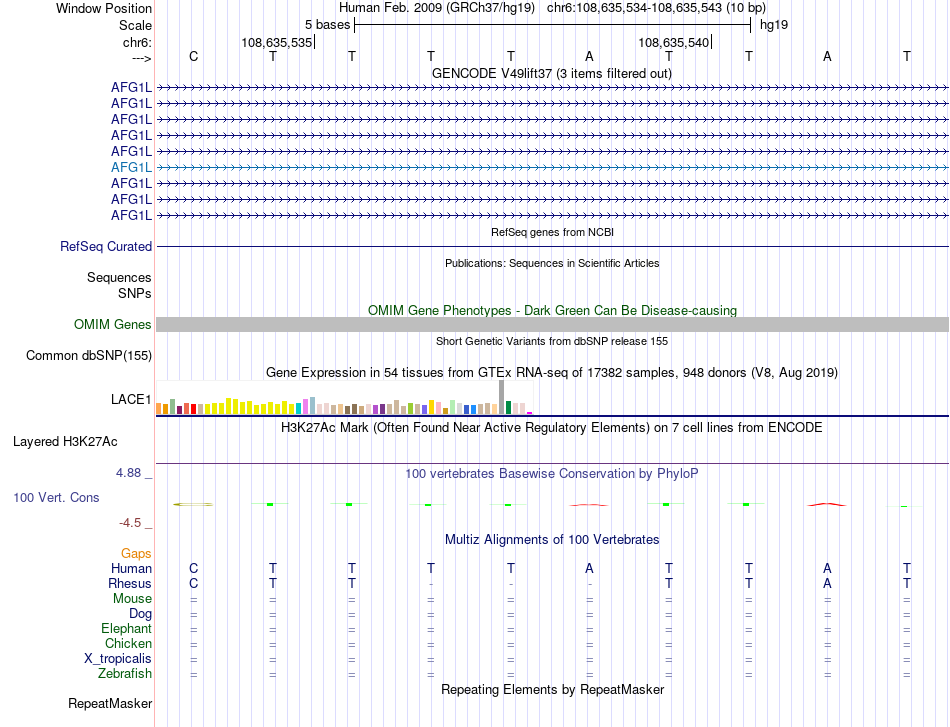Click the Sequences subtrack label
Screen dimensions: 950x727
pos(119,277)
